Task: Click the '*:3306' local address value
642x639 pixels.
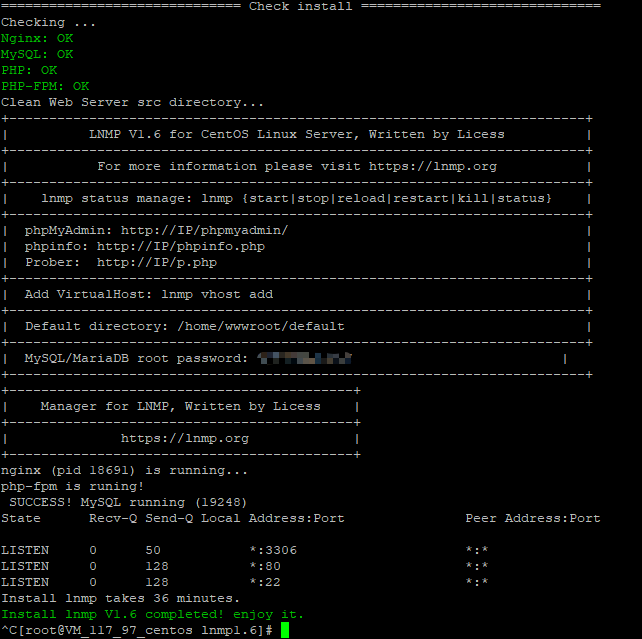Action: click(x=273, y=550)
